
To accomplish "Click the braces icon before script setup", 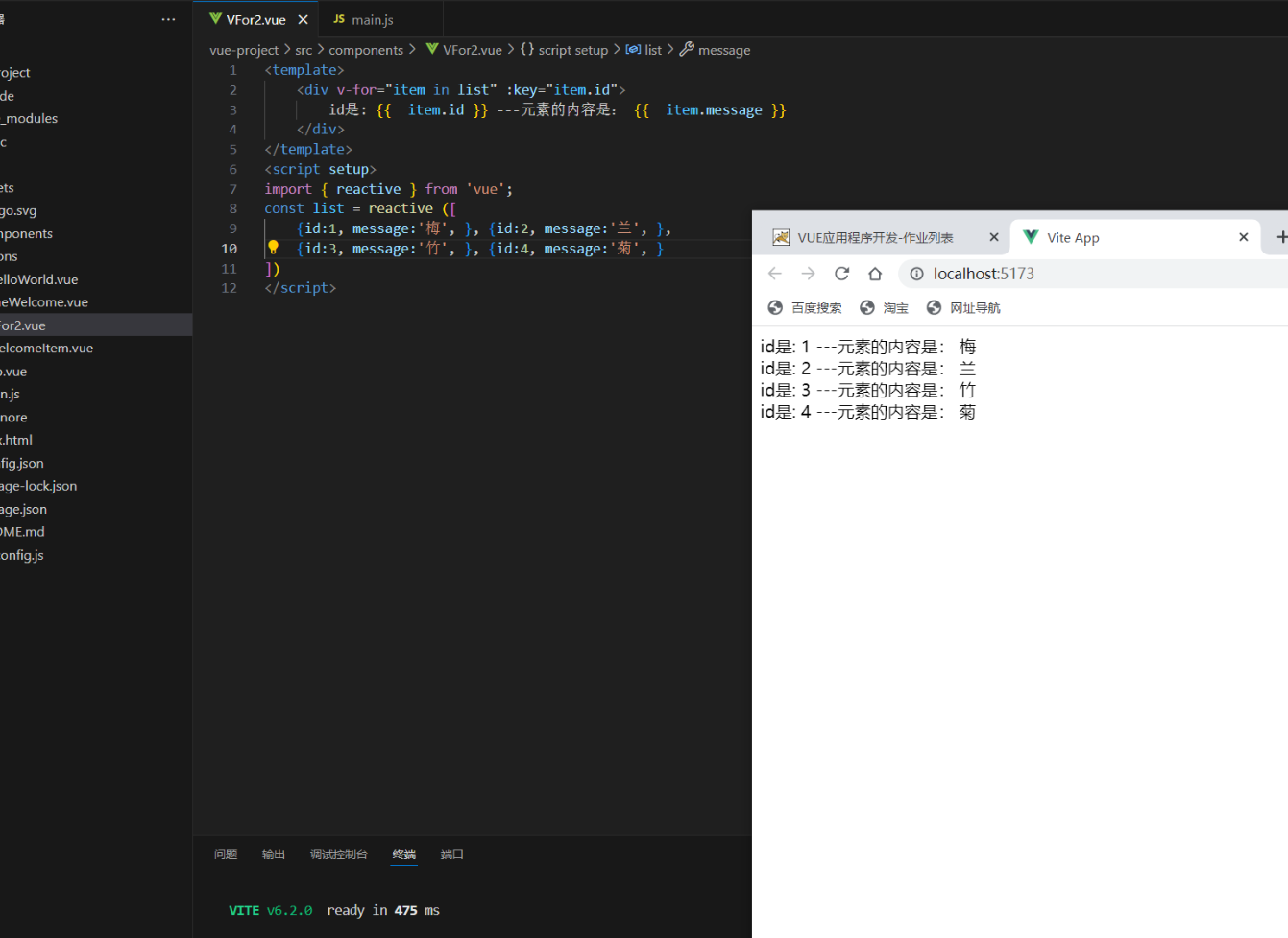I will [x=527, y=49].
